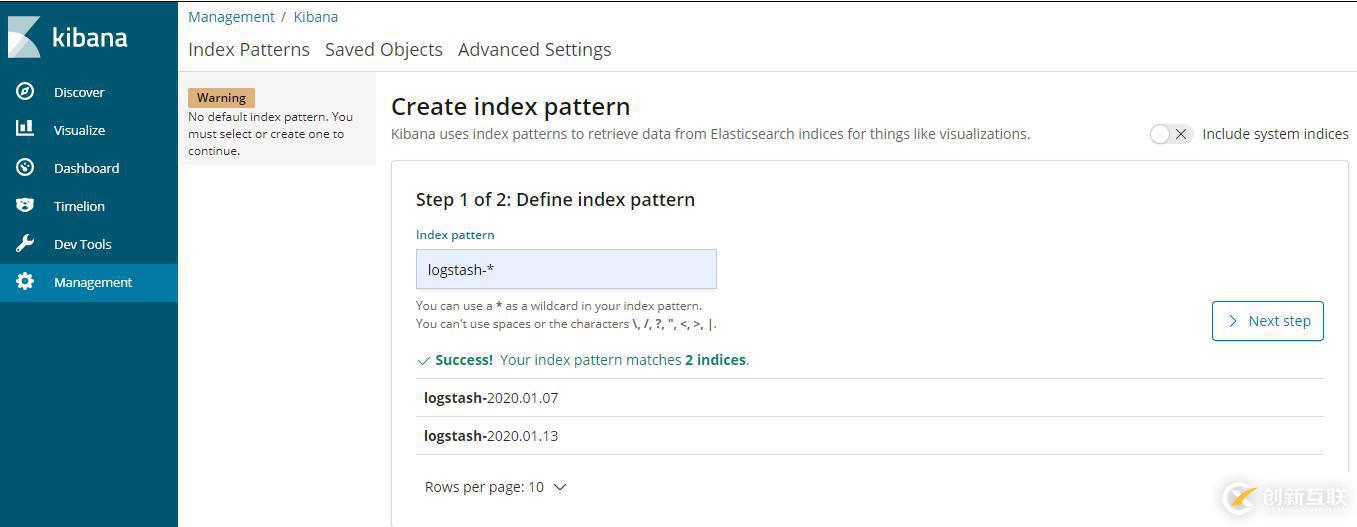Image resolution: width=1357 pixels, height=527 pixels.
Task: Click the Discover compass icon
Action: (x=25, y=92)
